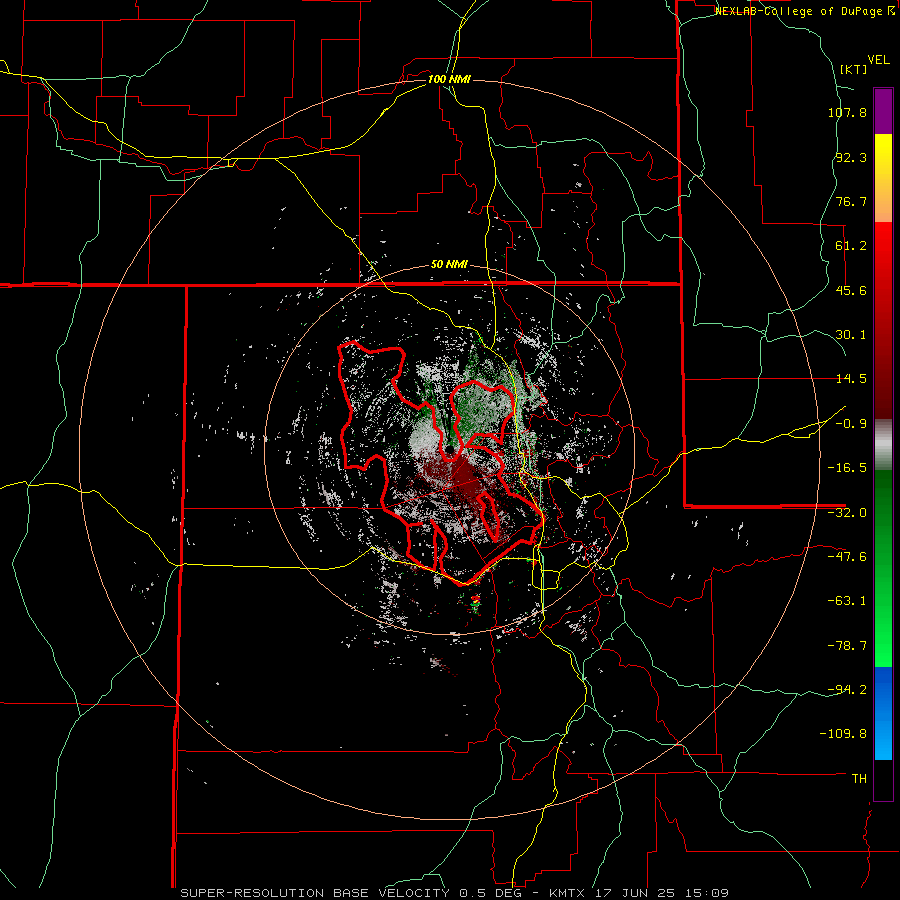Click the -16.5 legend value
This screenshot has height=900, width=900.
click(x=847, y=468)
